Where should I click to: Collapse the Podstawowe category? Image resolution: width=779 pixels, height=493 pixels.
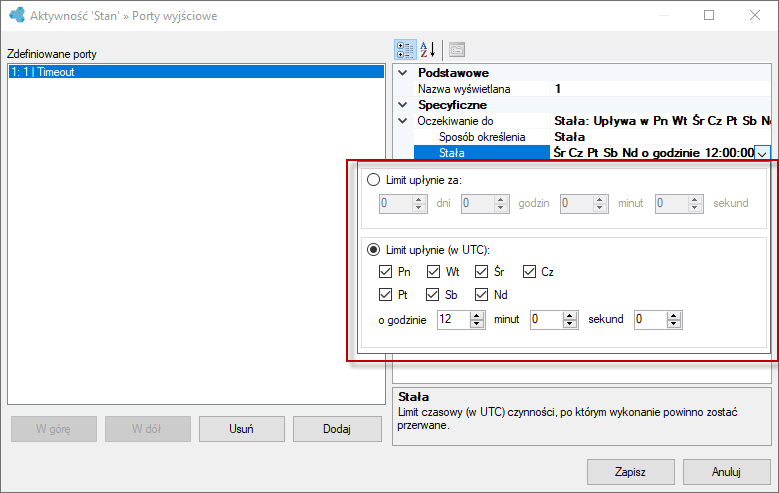pos(403,73)
